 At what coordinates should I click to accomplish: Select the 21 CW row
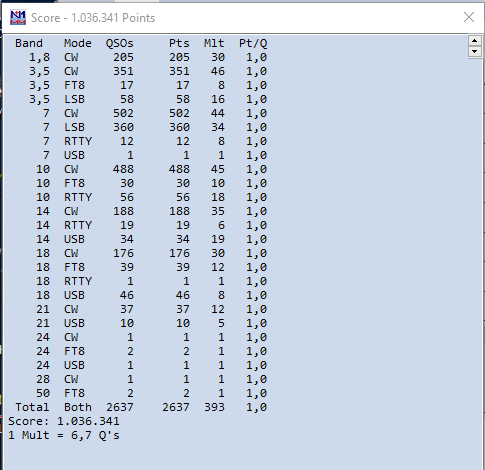coord(141,309)
